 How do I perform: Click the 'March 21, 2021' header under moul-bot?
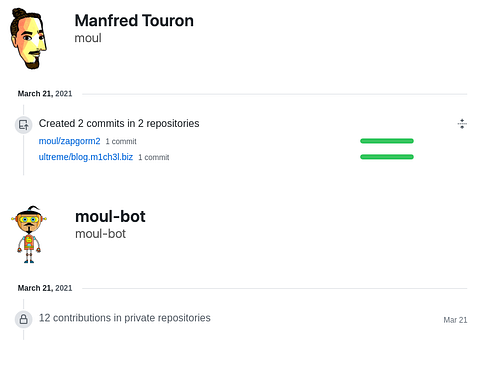pyautogui.click(x=45, y=288)
